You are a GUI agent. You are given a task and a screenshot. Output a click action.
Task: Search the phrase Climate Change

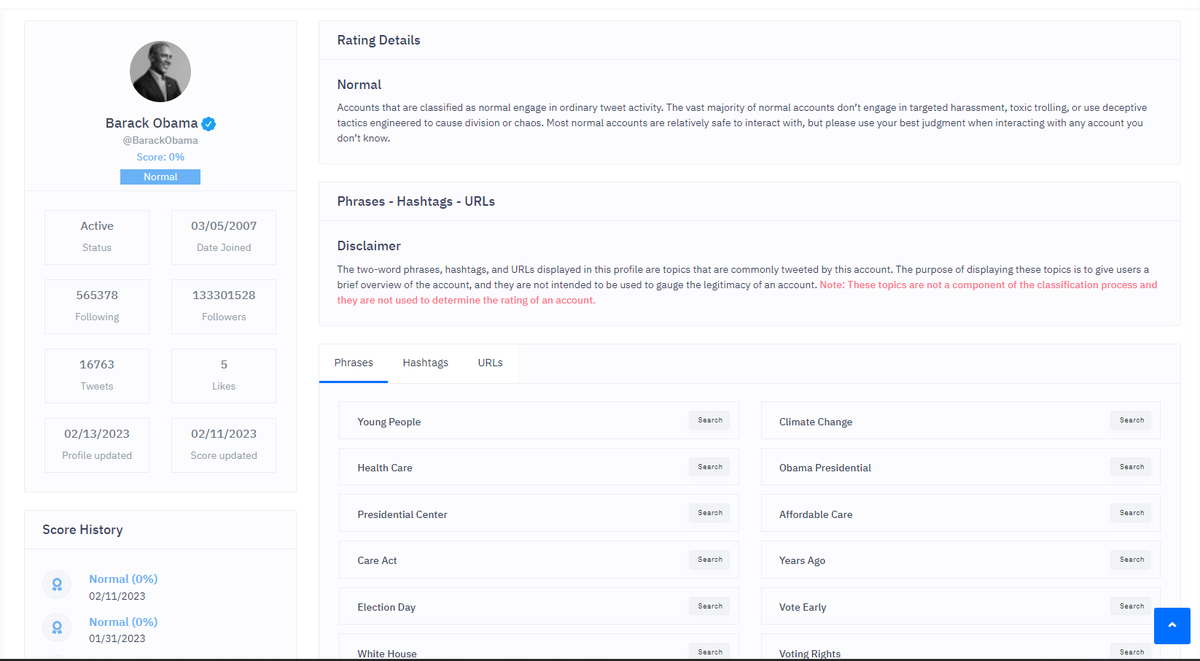pos(1132,421)
